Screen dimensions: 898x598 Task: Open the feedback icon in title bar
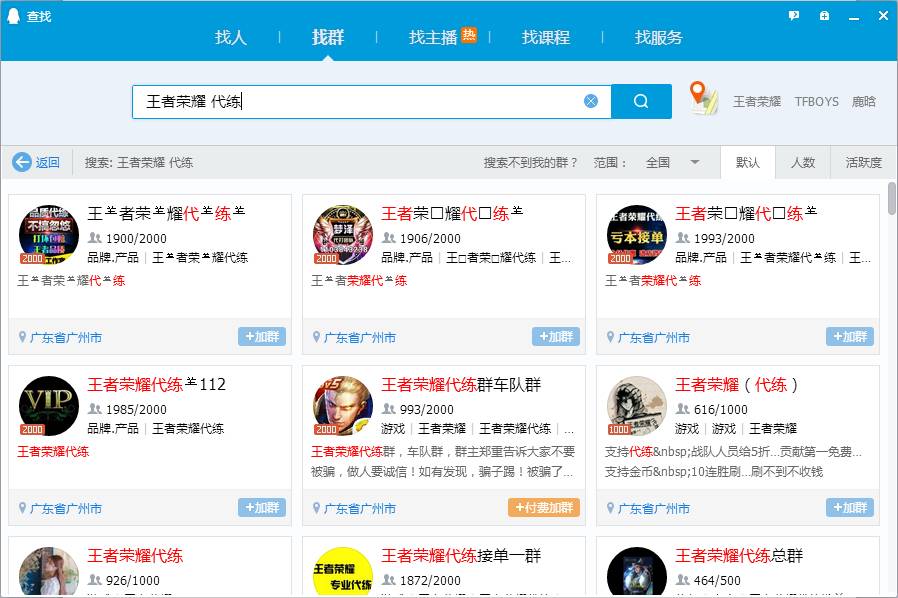794,15
